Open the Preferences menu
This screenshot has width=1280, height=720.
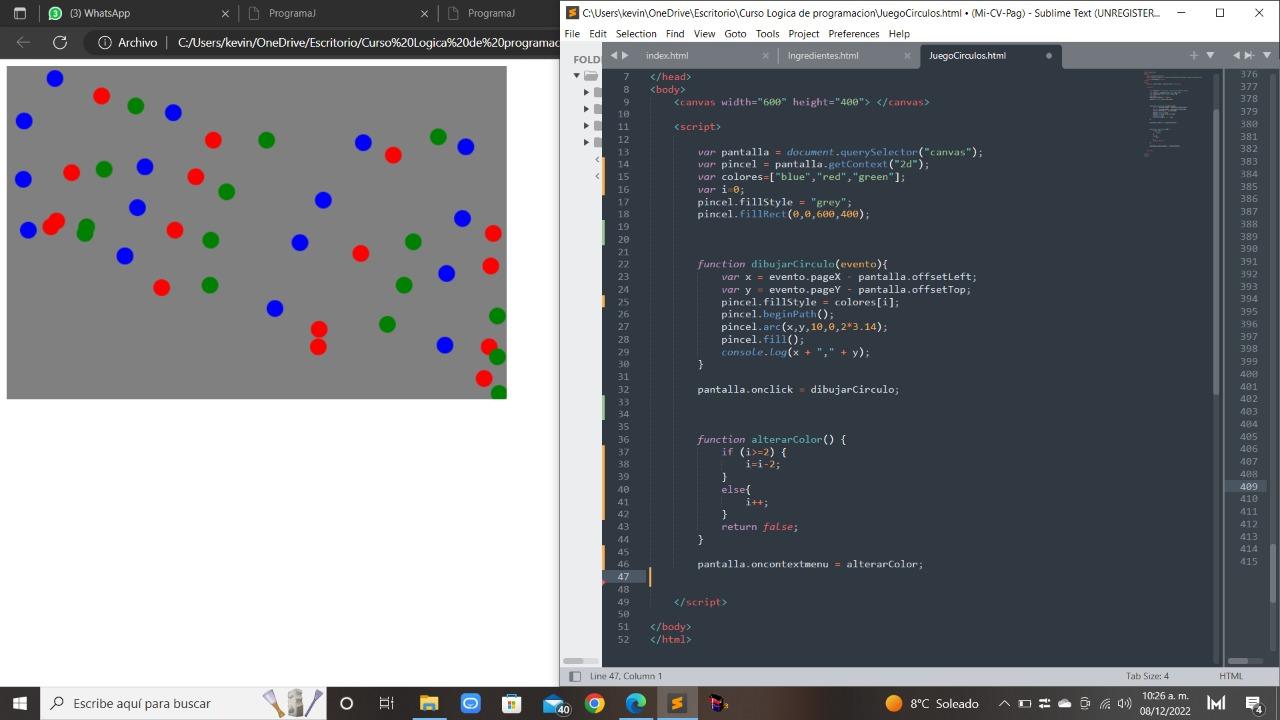(853, 34)
